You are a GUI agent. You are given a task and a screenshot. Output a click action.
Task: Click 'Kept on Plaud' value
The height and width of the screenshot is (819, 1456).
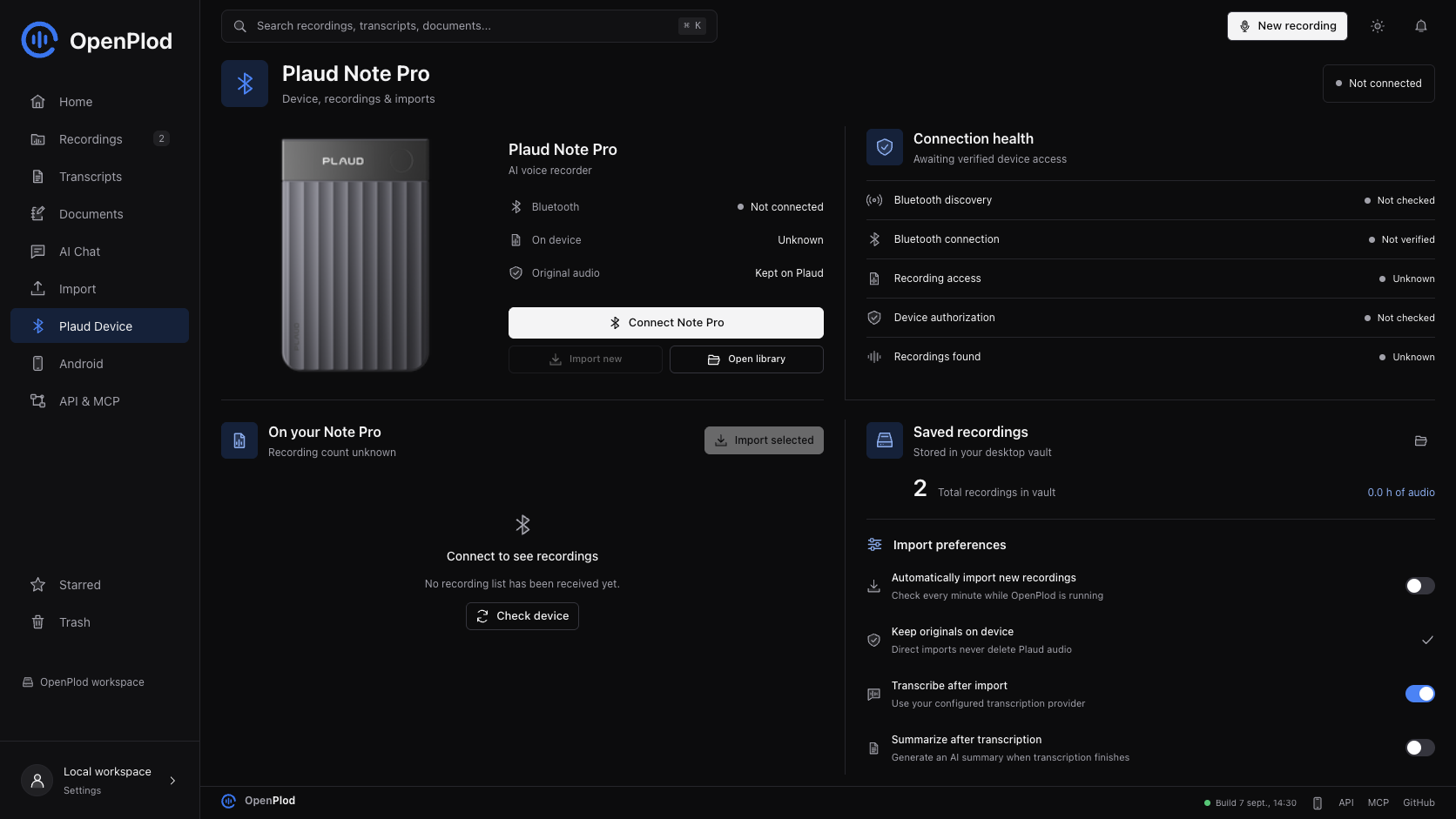(789, 273)
